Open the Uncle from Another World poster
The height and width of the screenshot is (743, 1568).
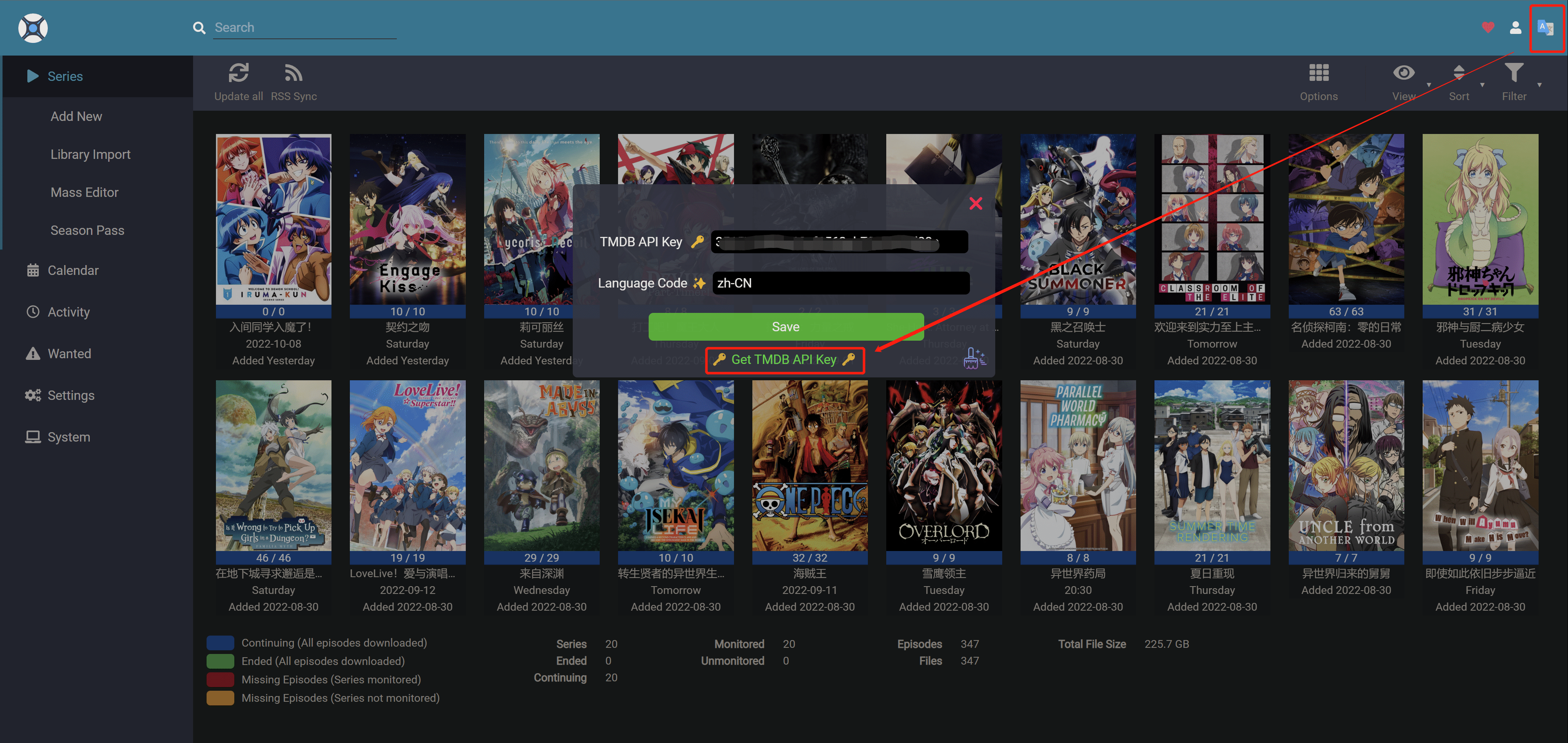[x=1346, y=466]
